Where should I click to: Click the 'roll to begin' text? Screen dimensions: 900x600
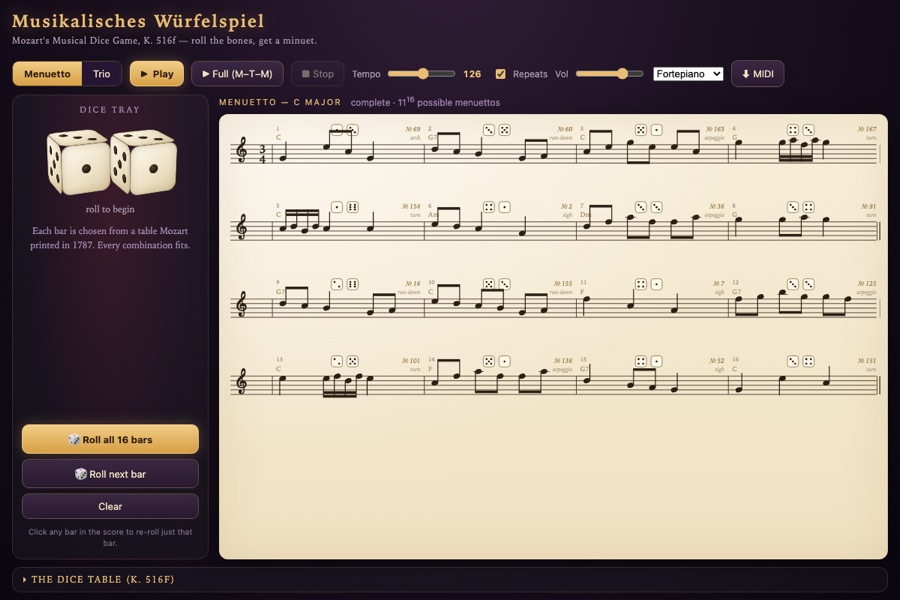110,209
